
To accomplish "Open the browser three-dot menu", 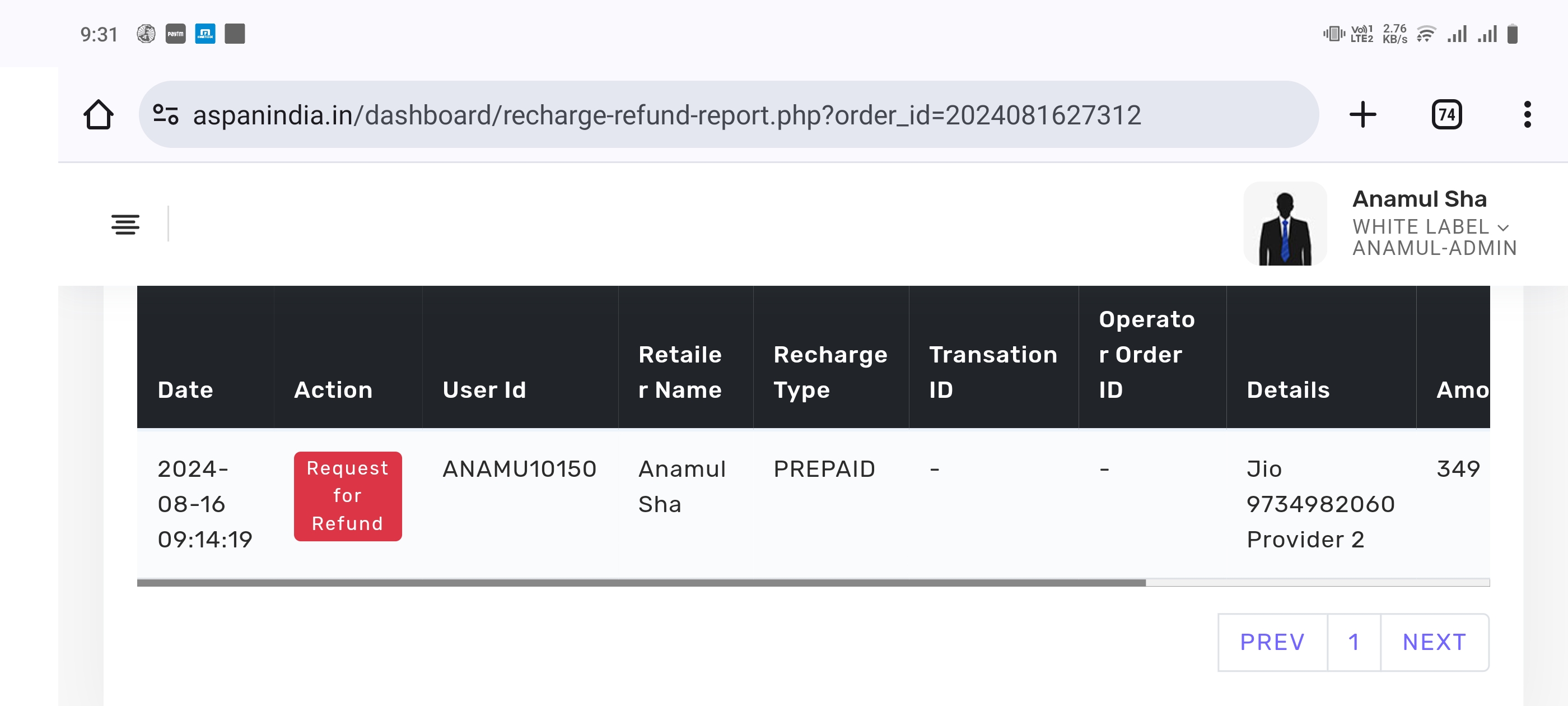I will point(1527,115).
